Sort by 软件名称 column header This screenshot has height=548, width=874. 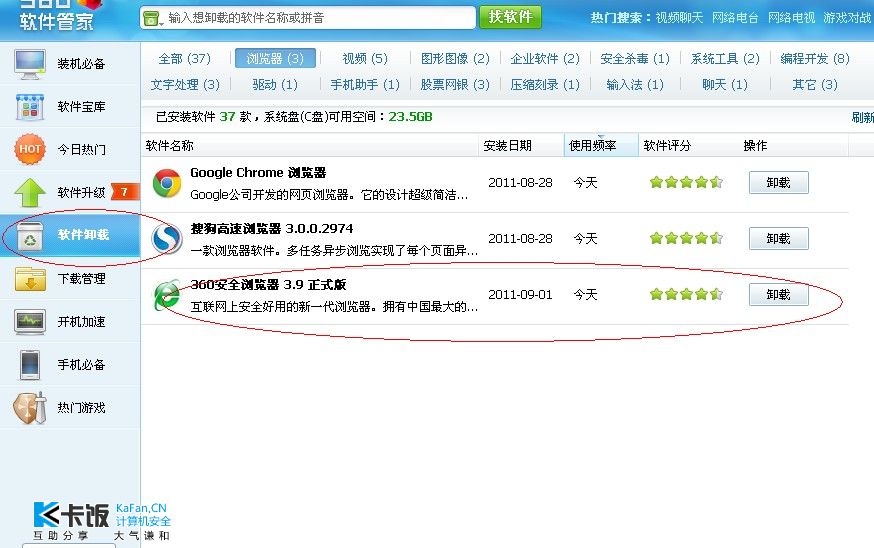[x=310, y=146]
